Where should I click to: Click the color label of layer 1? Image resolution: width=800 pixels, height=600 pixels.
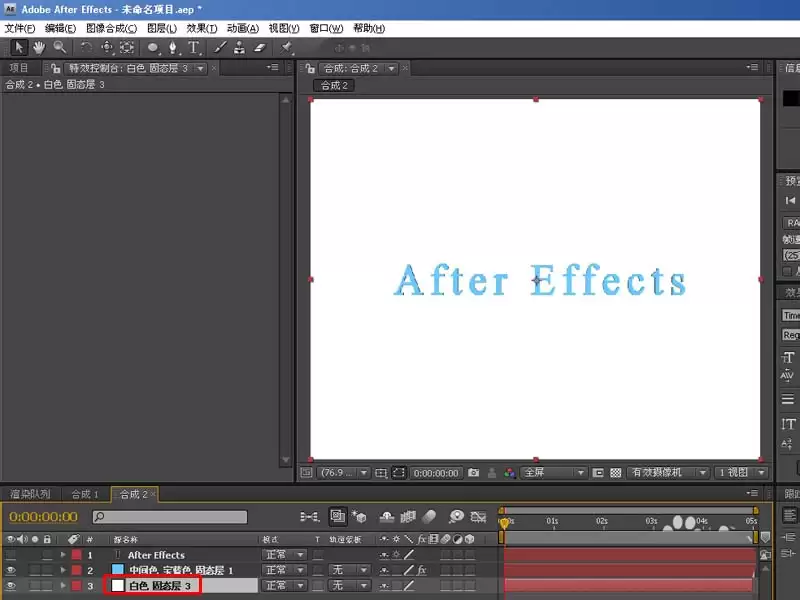click(x=77, y=555)
